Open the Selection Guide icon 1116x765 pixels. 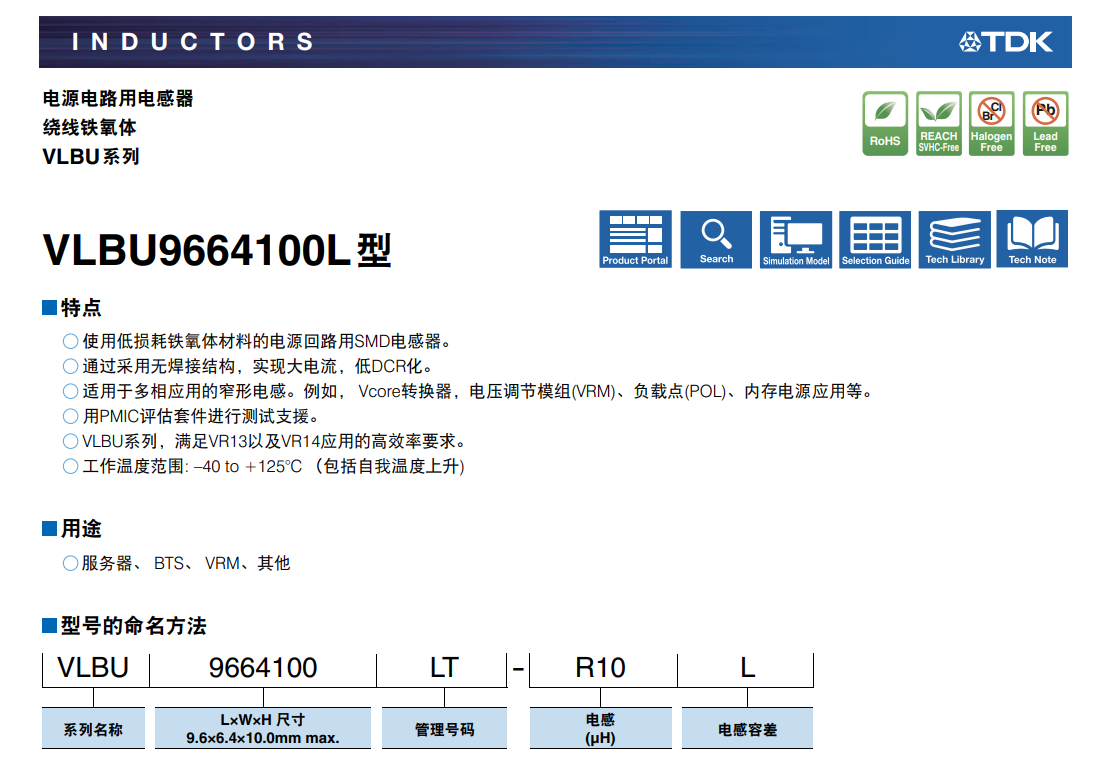(x=875, y=239)
